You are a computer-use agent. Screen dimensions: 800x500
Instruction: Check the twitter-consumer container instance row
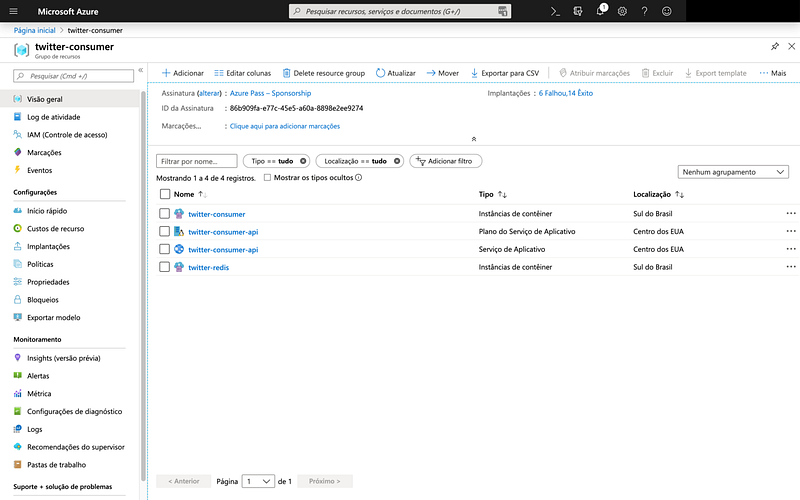164,213
